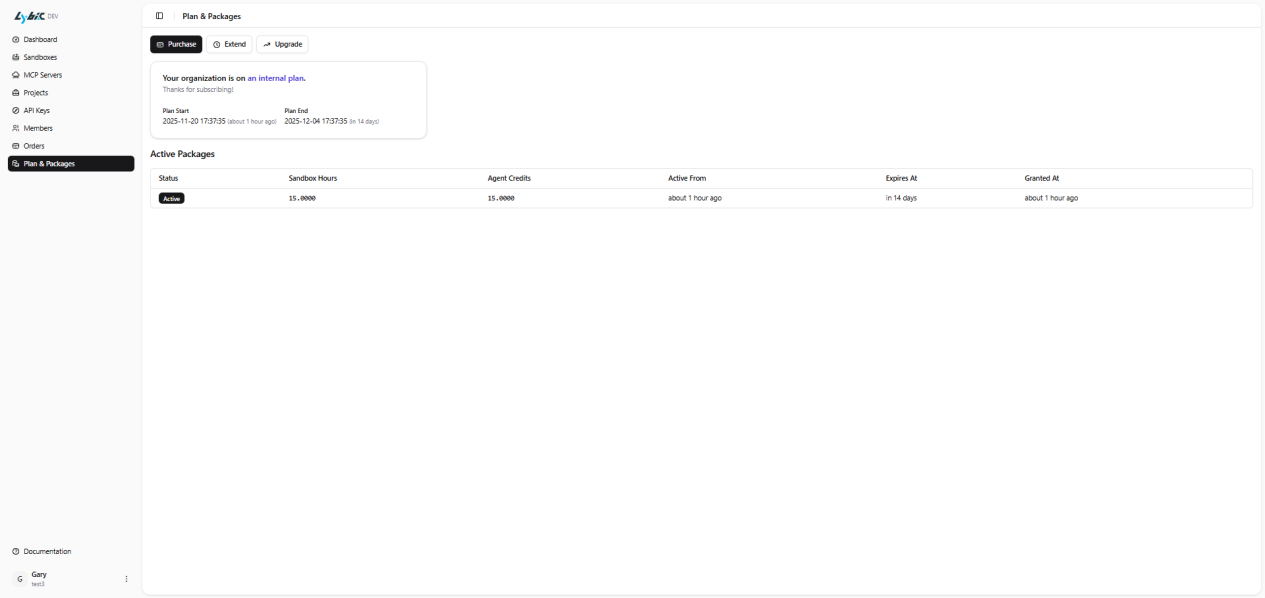Click the Gary user avatar
1265x598 pixels.
tap(19, 579)
